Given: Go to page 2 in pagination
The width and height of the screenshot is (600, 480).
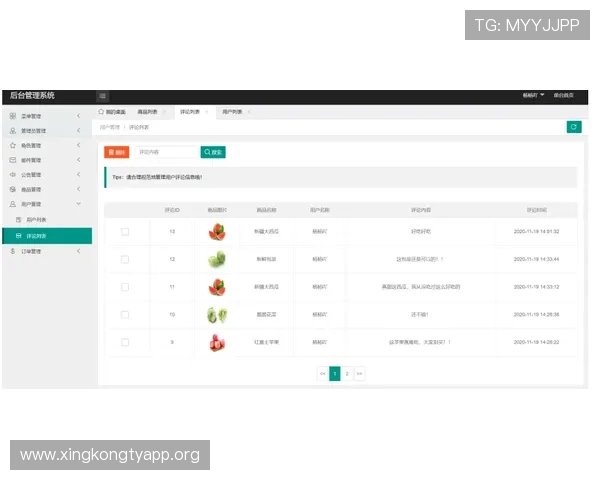Looking at the screenshot, I should [x=347, y=373].
